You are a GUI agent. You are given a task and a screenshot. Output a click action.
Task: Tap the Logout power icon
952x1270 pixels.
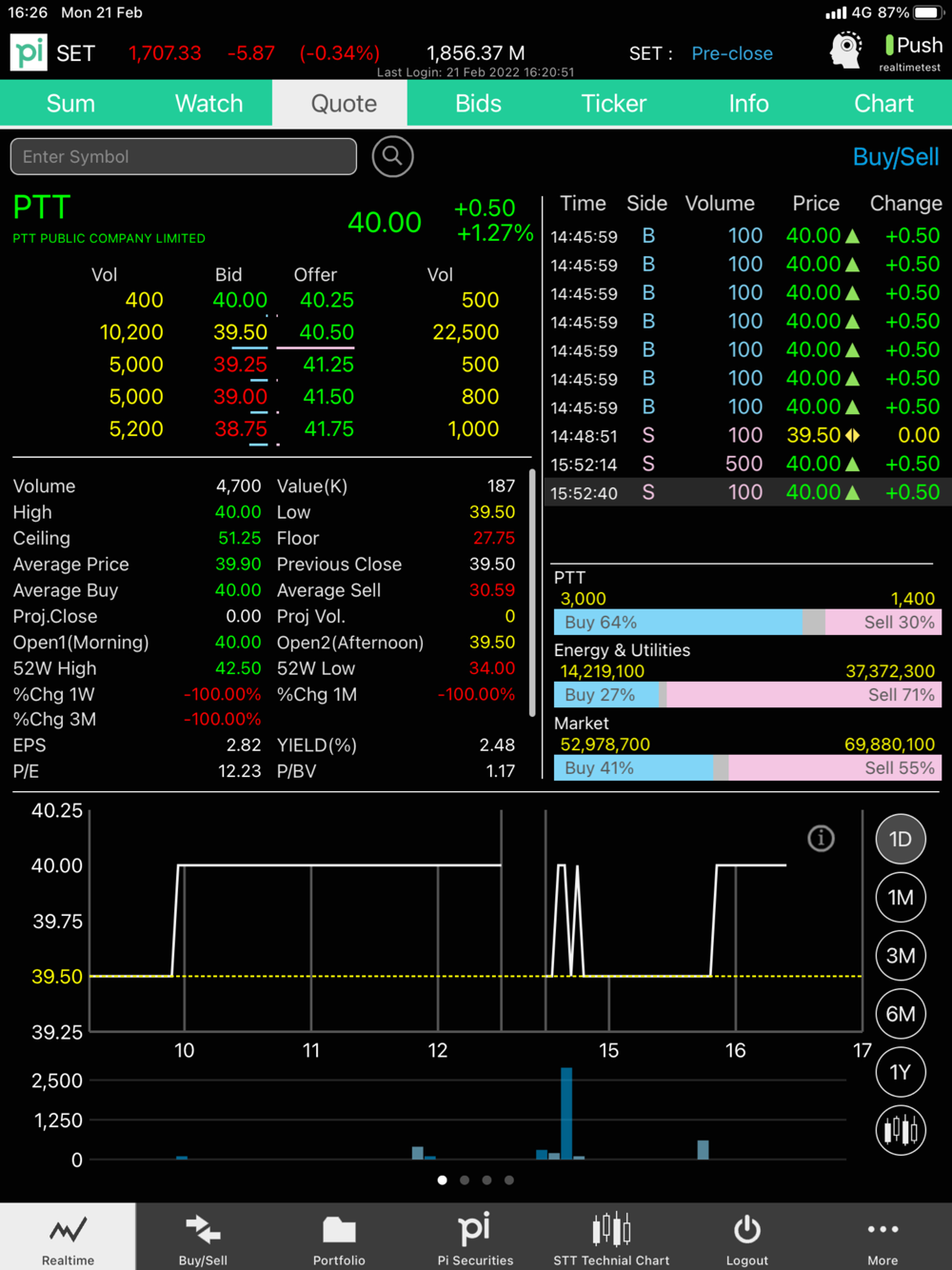tap(747, 1229)
